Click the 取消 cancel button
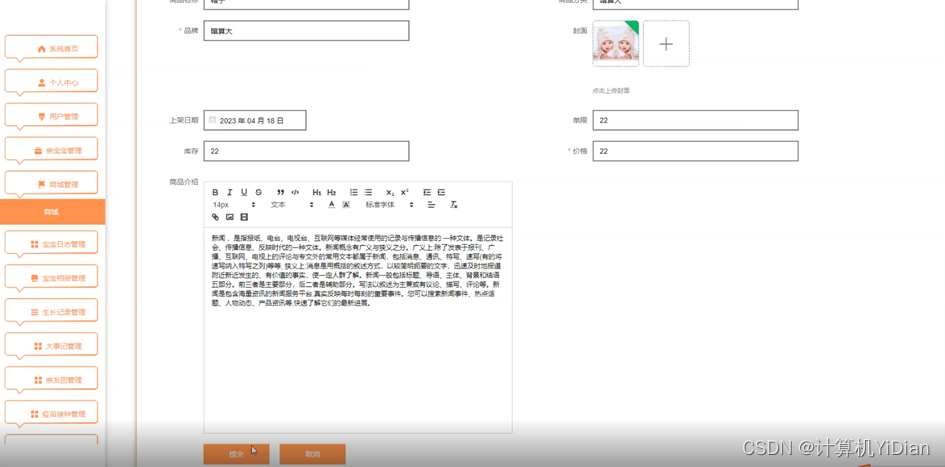The image size is (945, 467). (x=312, y=454)
